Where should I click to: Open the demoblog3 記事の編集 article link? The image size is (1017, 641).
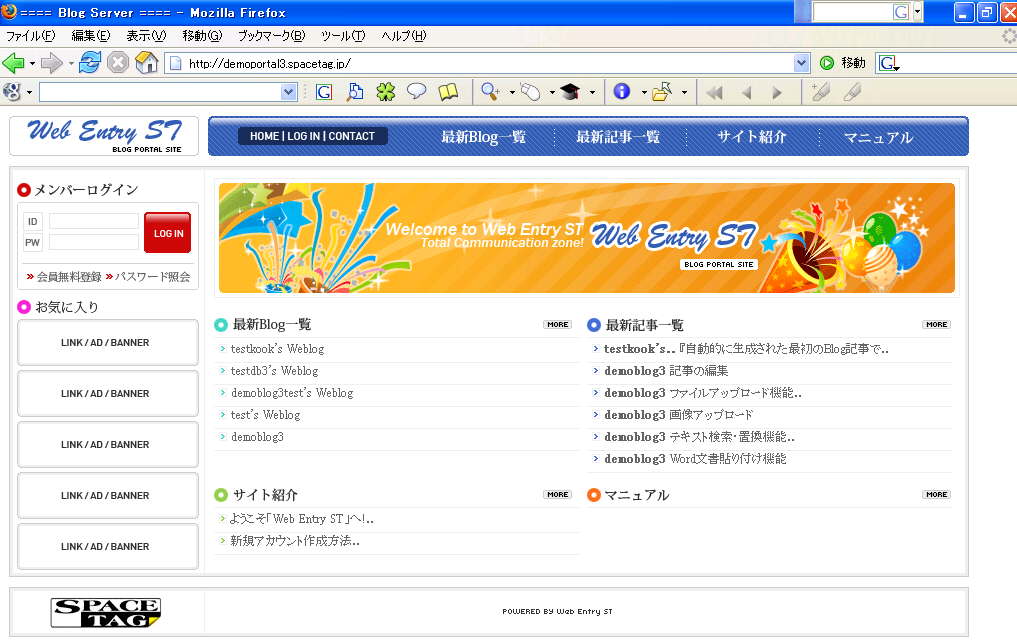[666, 371]
